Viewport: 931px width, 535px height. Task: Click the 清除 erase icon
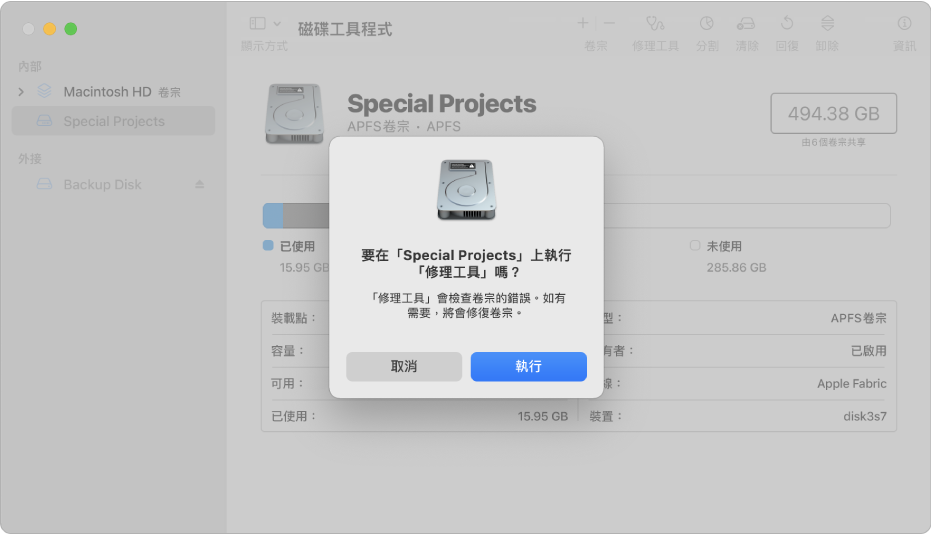(746, 23)
